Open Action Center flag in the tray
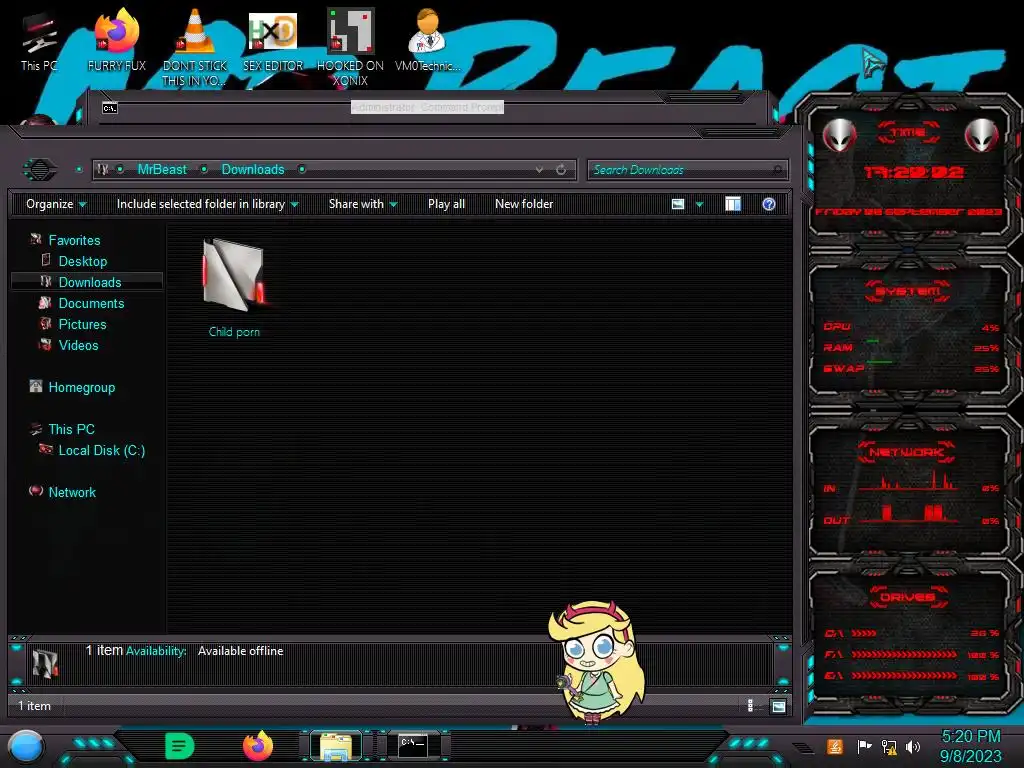The height and width of the screenshot is (768, 1024). 864,746
